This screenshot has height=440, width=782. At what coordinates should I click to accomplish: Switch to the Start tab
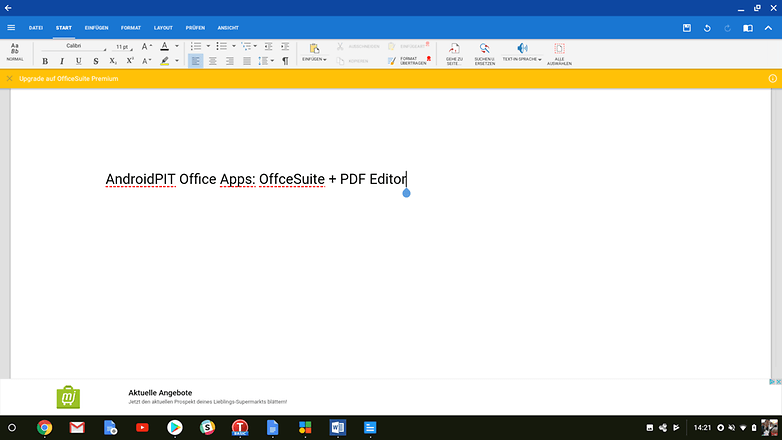click(64, 28)
